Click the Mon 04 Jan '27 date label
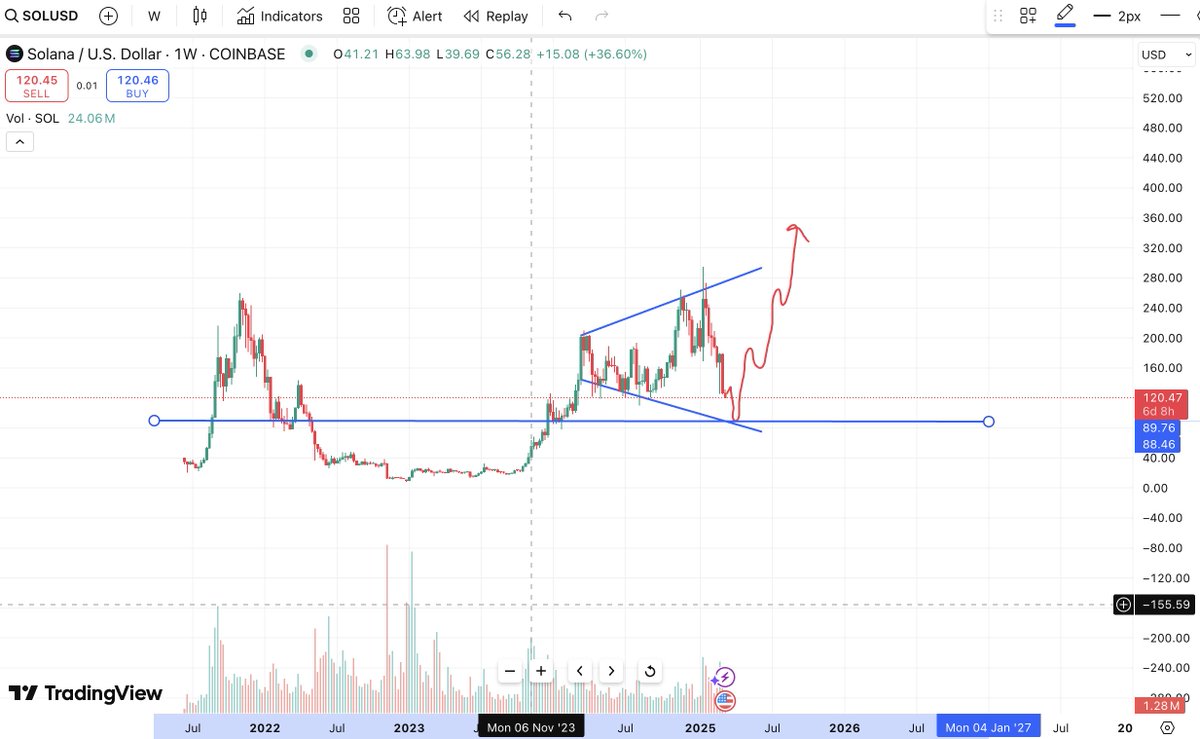 click(988, 727)
